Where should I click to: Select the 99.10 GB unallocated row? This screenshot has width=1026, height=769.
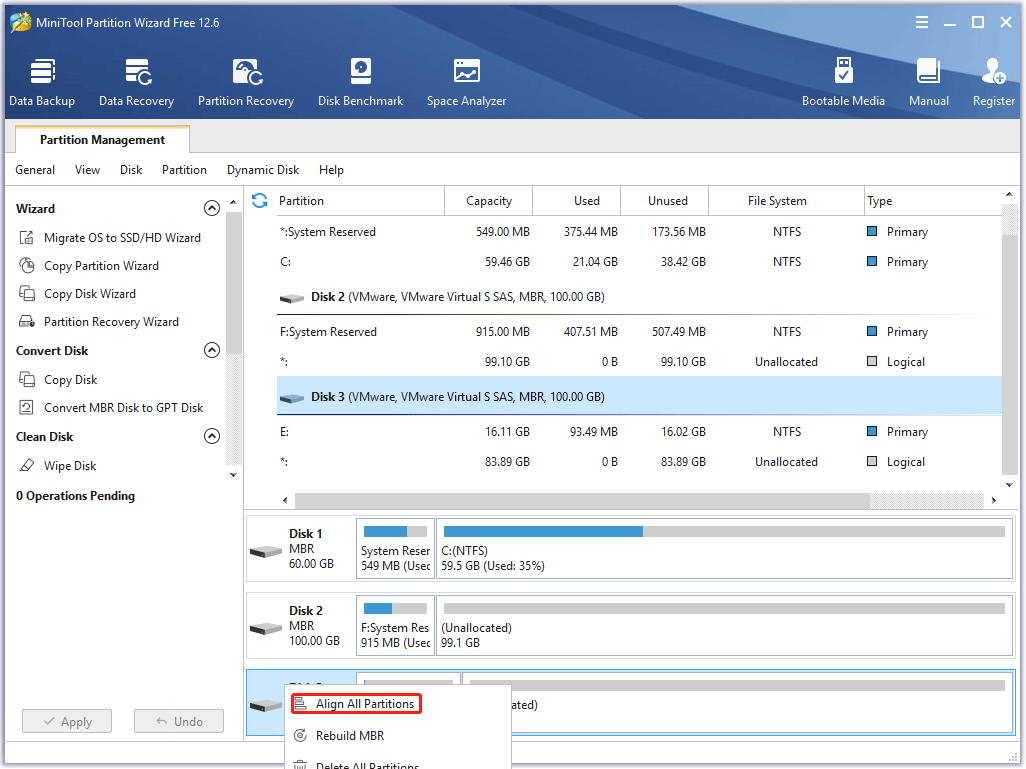pos(639,362)
